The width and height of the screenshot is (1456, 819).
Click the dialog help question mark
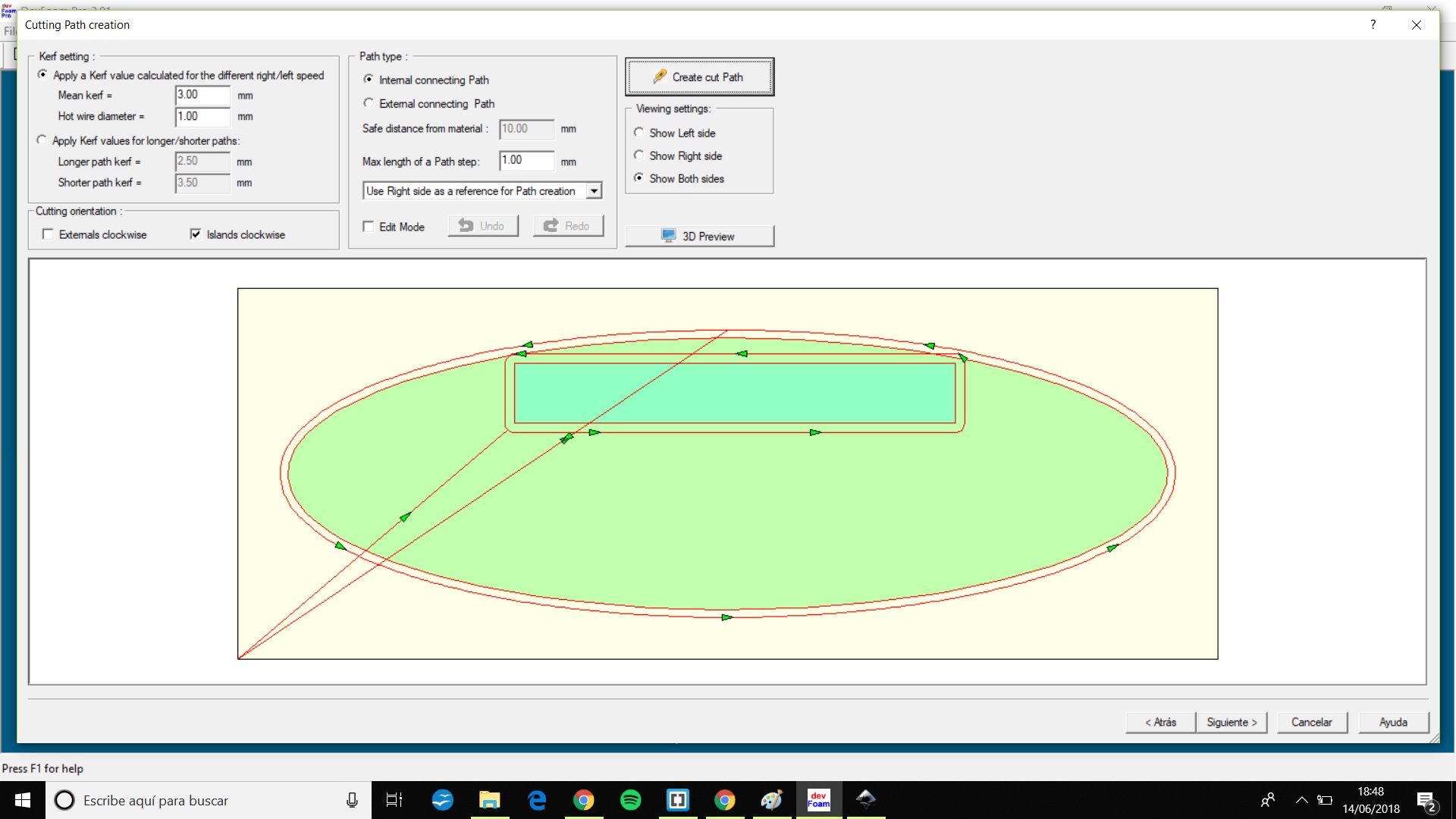point(1373,25)
